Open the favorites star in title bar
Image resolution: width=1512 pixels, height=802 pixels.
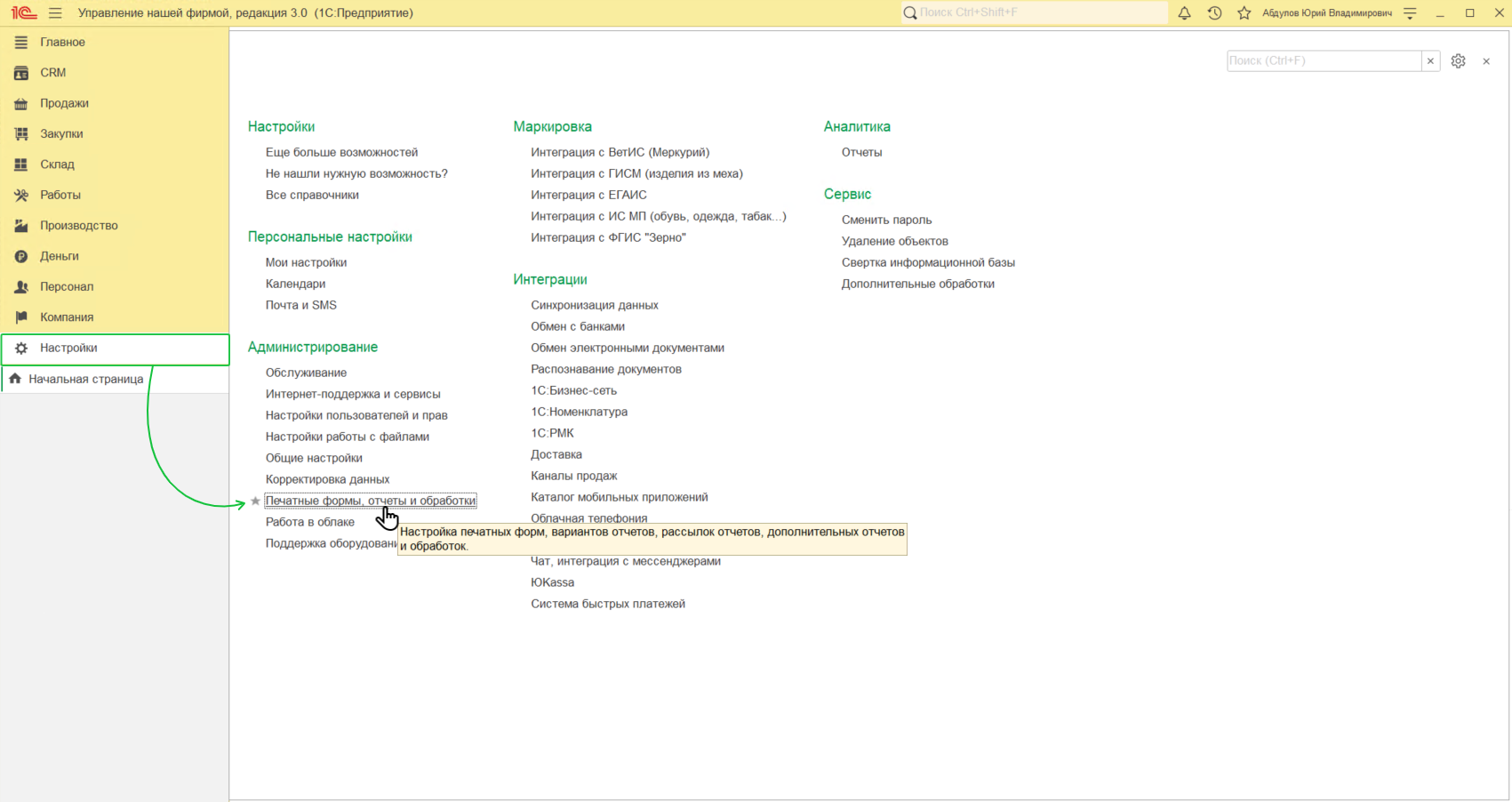click(1244, 13)
